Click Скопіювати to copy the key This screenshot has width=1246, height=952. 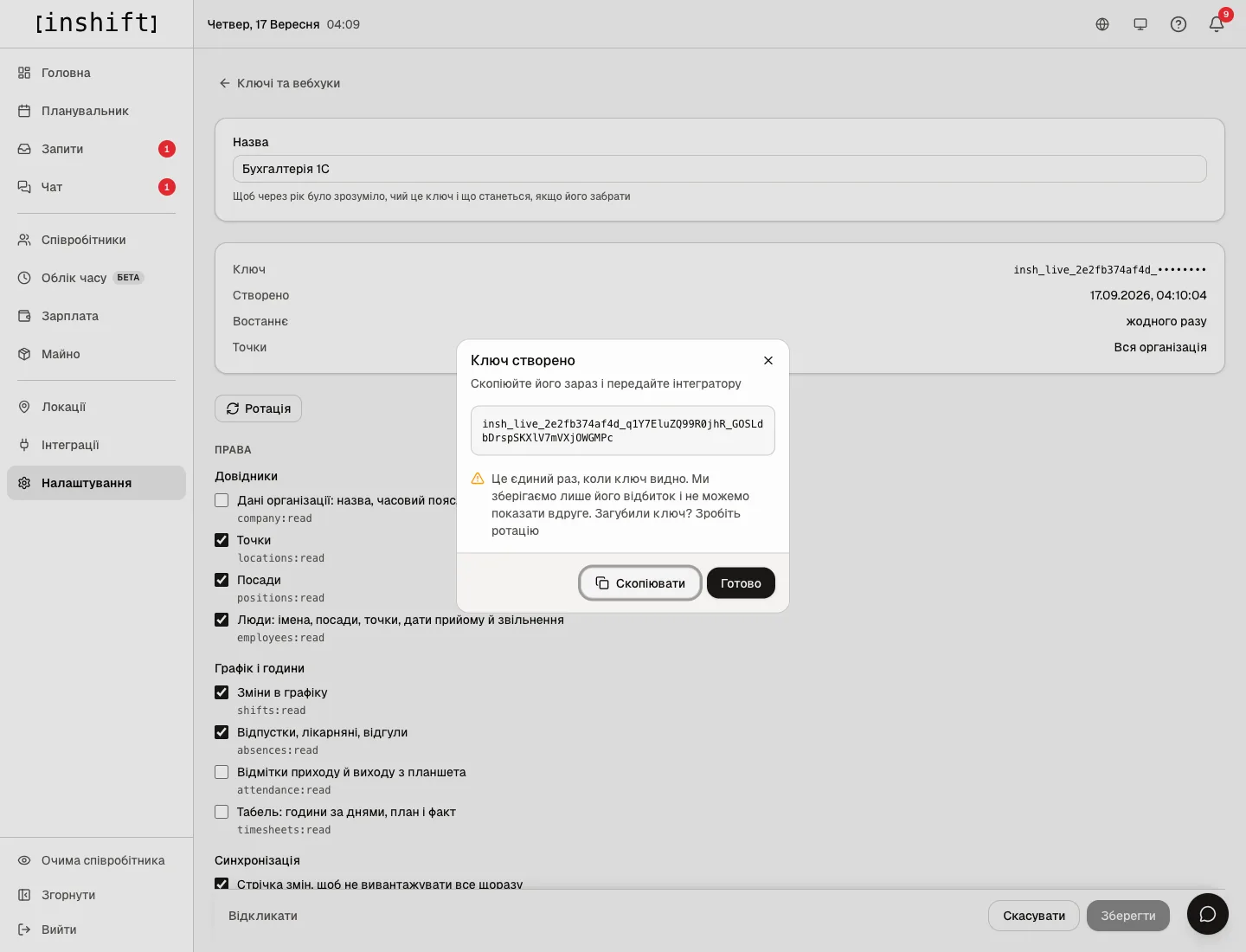pos(640,583)
